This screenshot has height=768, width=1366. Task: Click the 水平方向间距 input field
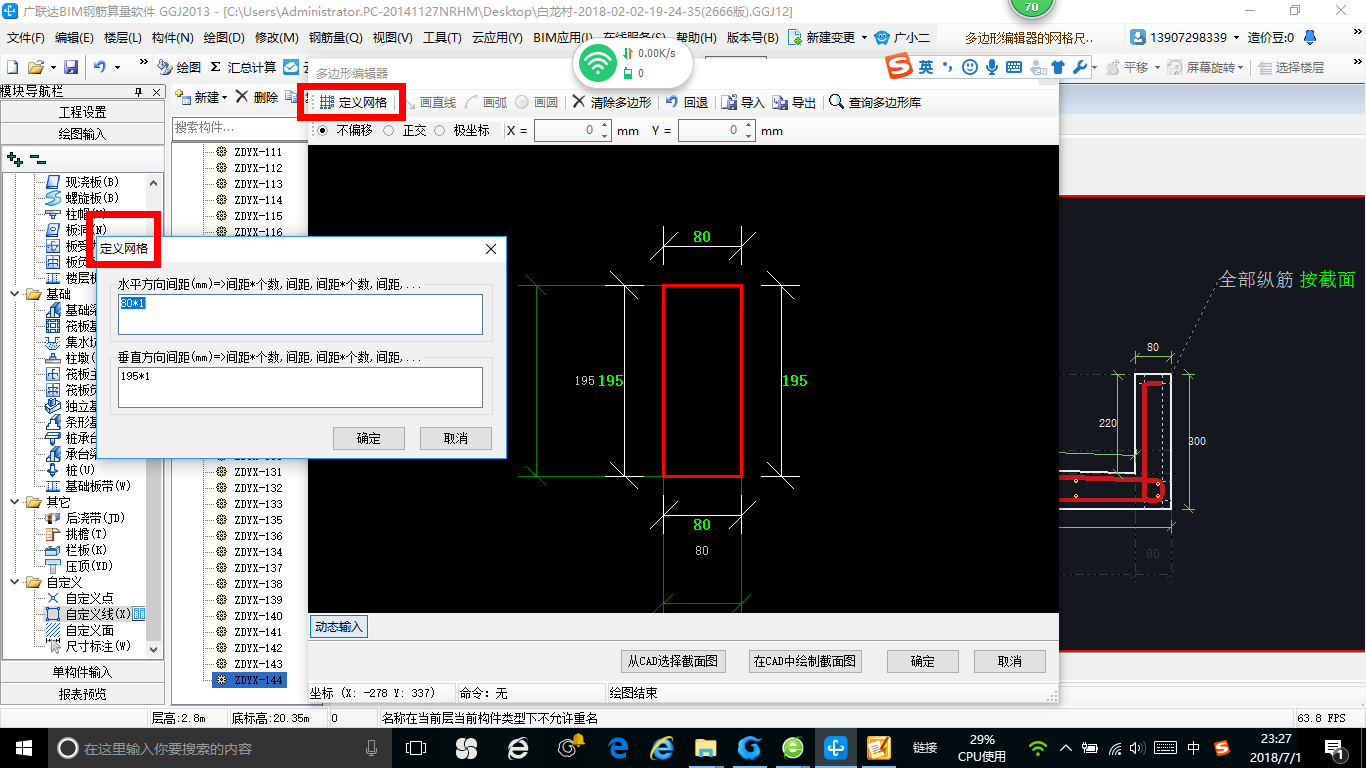tap(300, 314)
